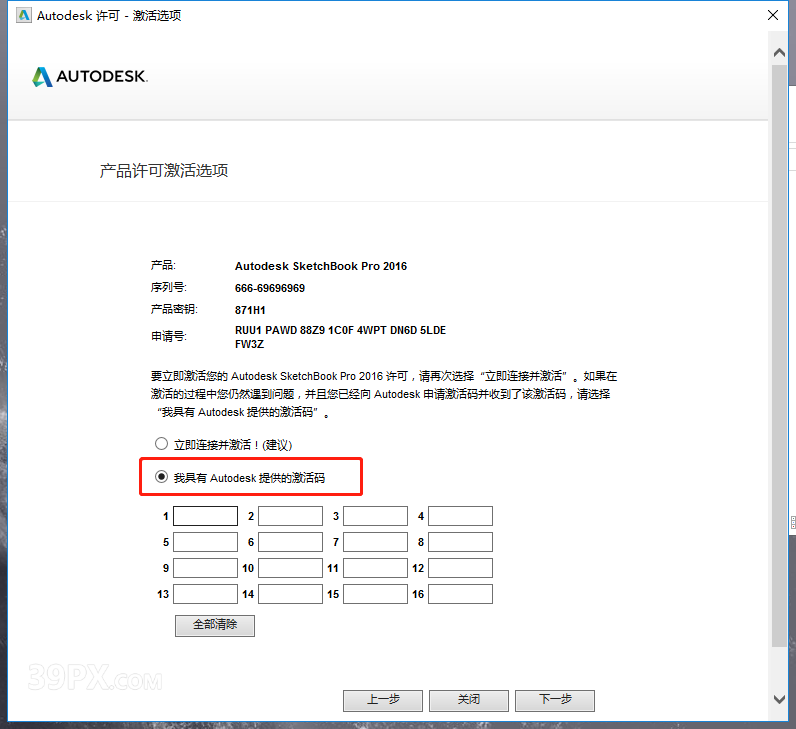Click activation code field 11
This screenshot has height=729, width=796.
[x=375, y=568]
